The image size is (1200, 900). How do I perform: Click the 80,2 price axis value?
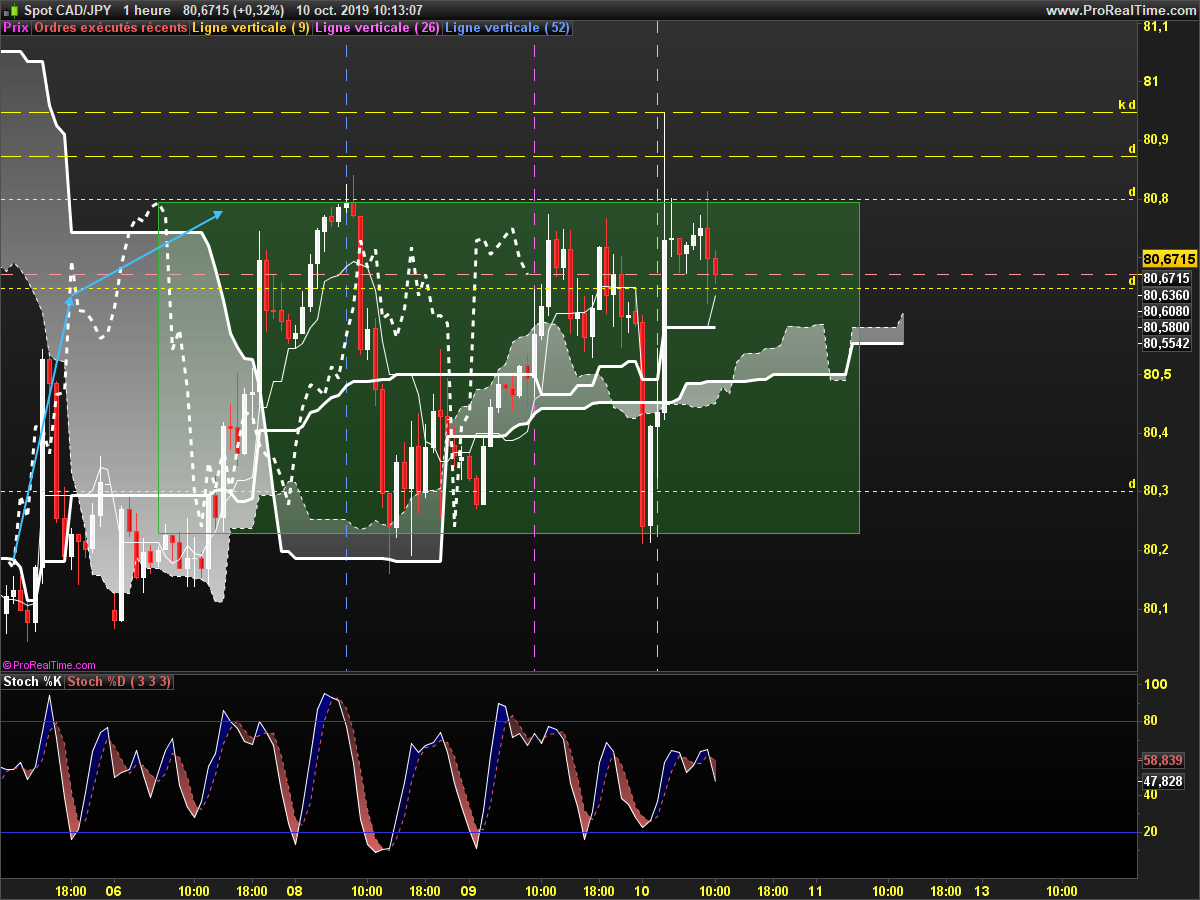[x=1154, y=549]
